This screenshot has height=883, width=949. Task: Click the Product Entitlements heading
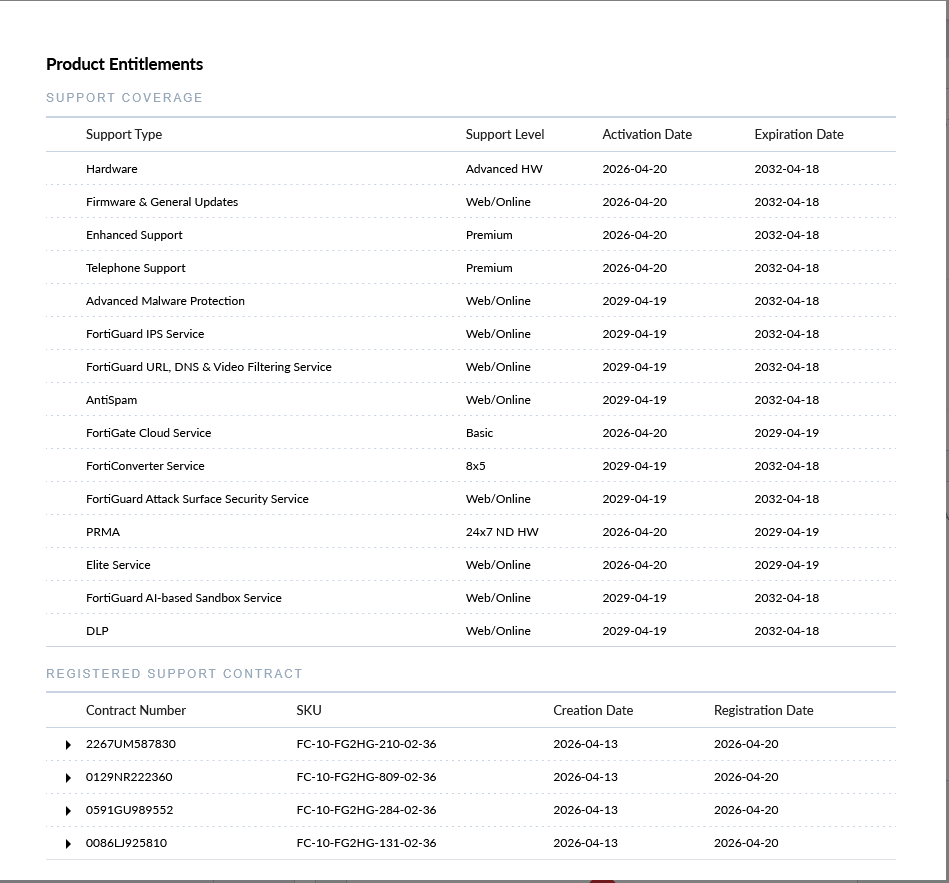tap(125, 64)
